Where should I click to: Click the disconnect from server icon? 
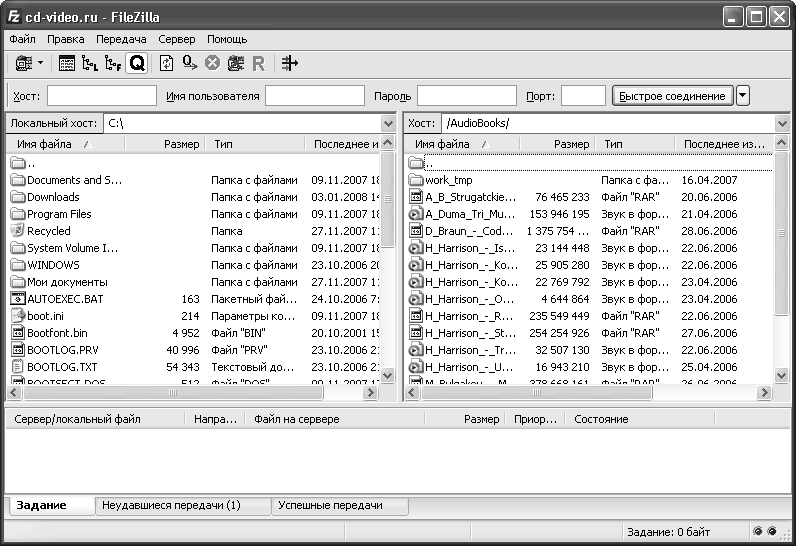[235, 63]
